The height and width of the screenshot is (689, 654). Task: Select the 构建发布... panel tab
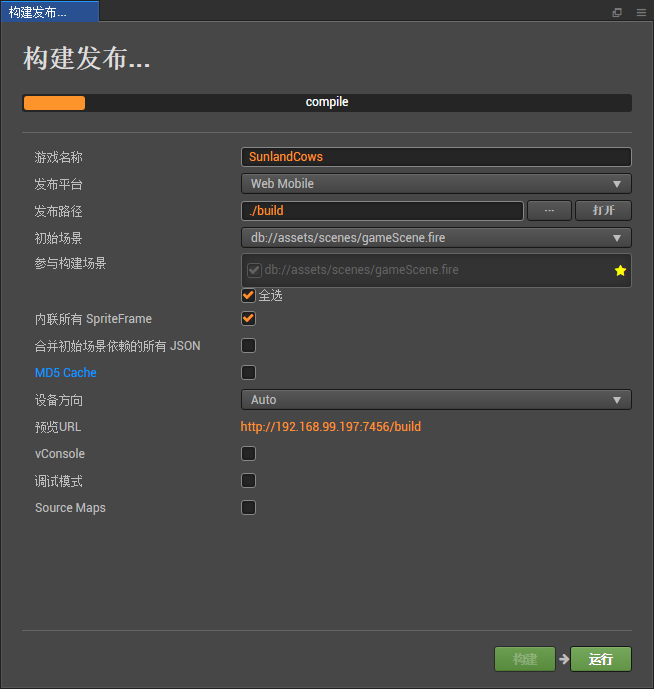pyautogui.click(x=49, y=12)
